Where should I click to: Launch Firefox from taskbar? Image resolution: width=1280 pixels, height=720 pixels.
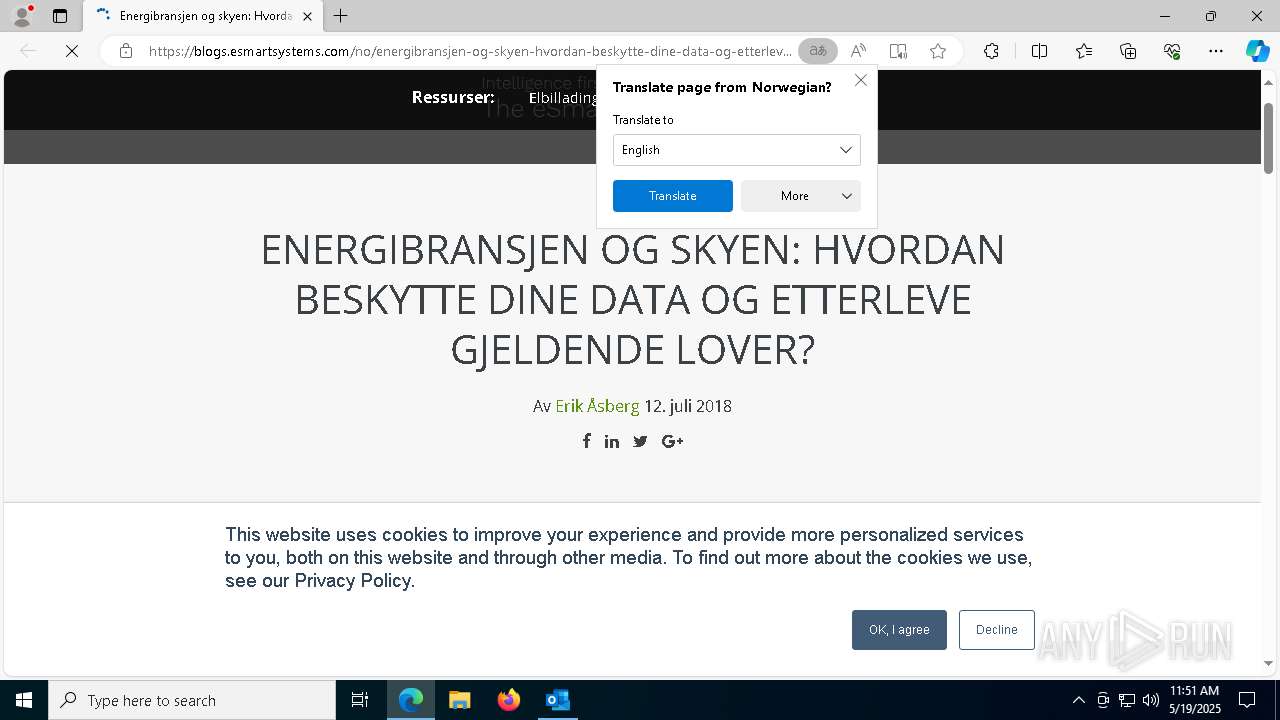pyautogui.click(x=509, y=700)
